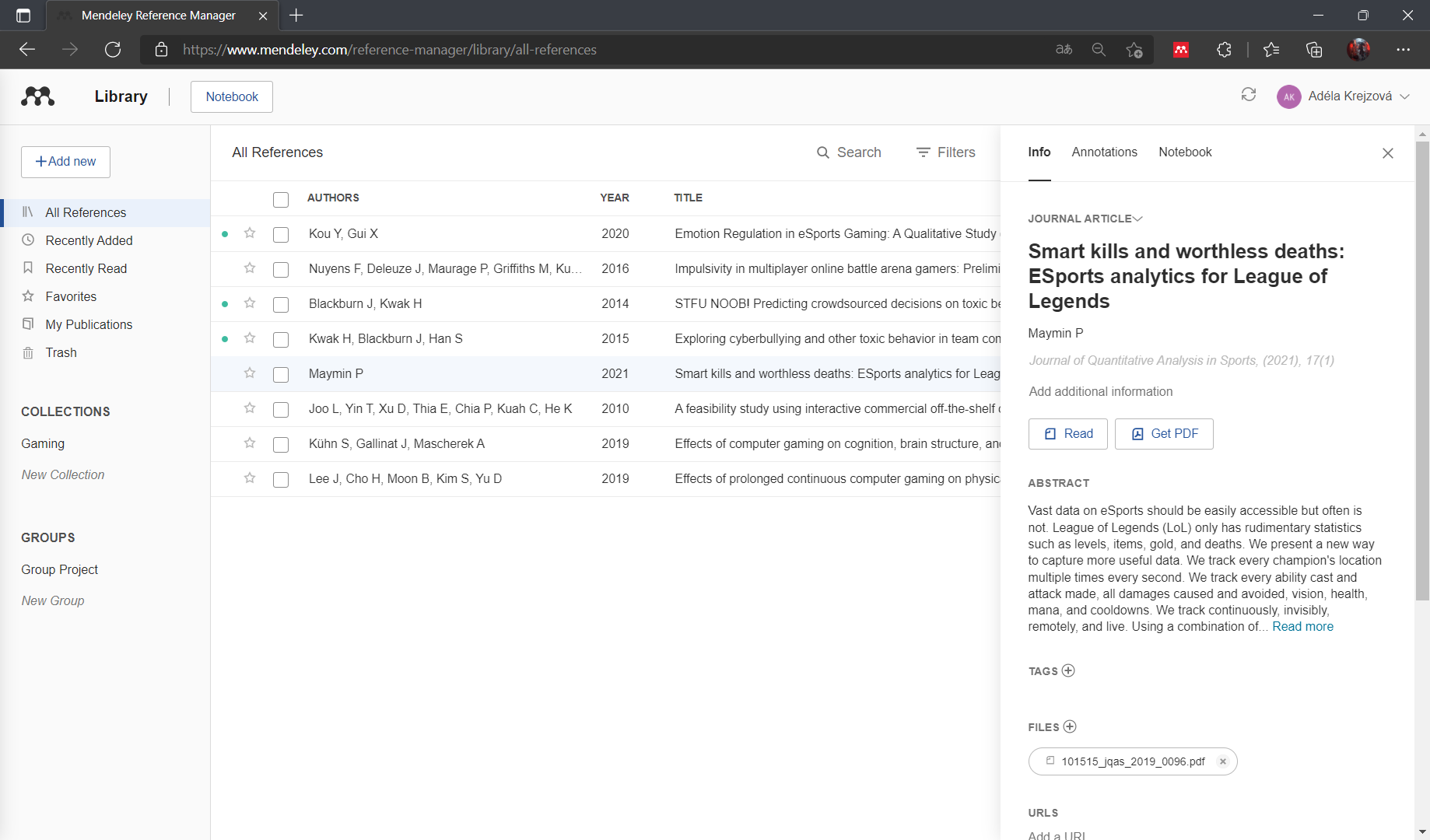Open the Filters panel
1430x840 pixels.
946,152
